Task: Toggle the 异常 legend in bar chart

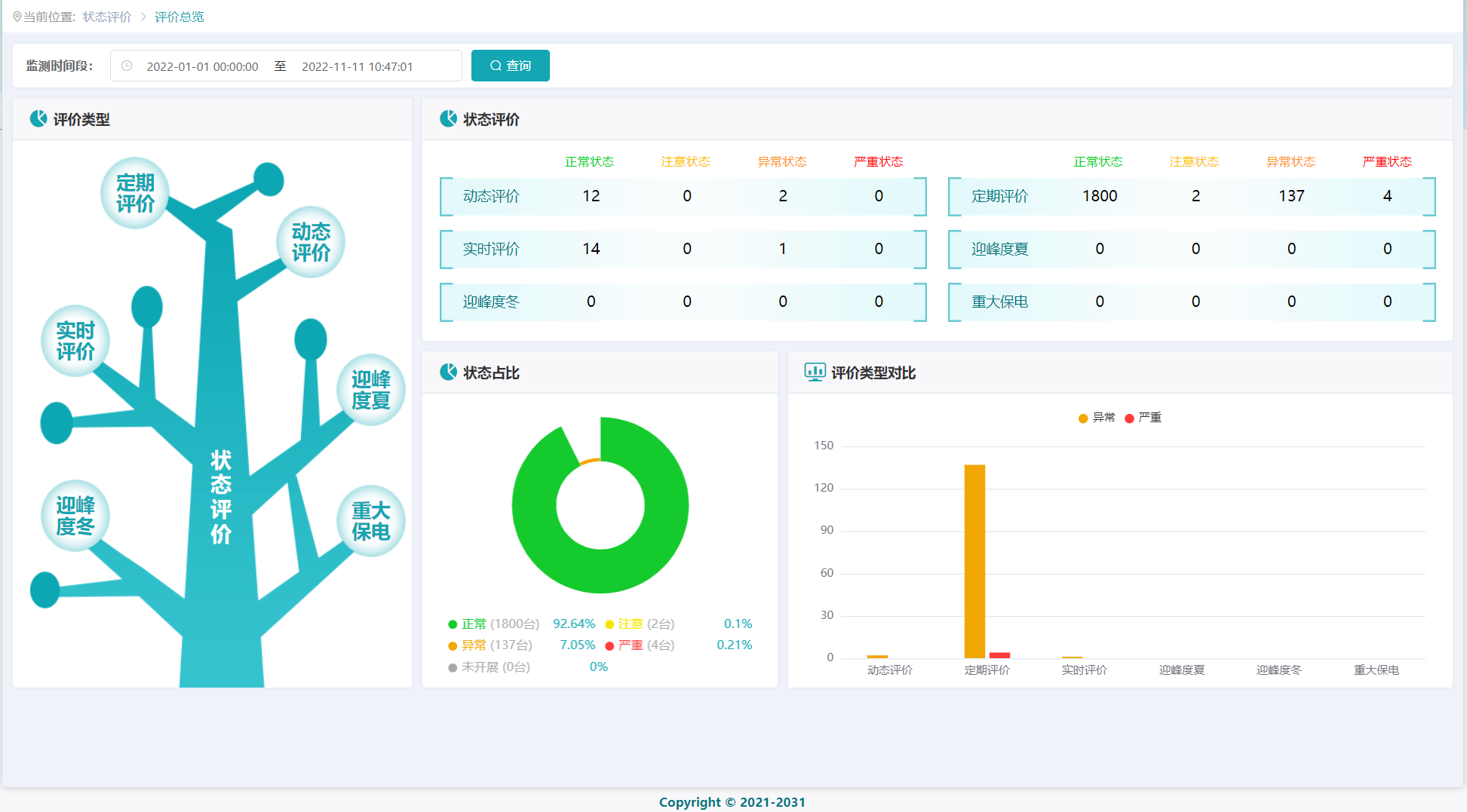Action: click(1097, 418)
